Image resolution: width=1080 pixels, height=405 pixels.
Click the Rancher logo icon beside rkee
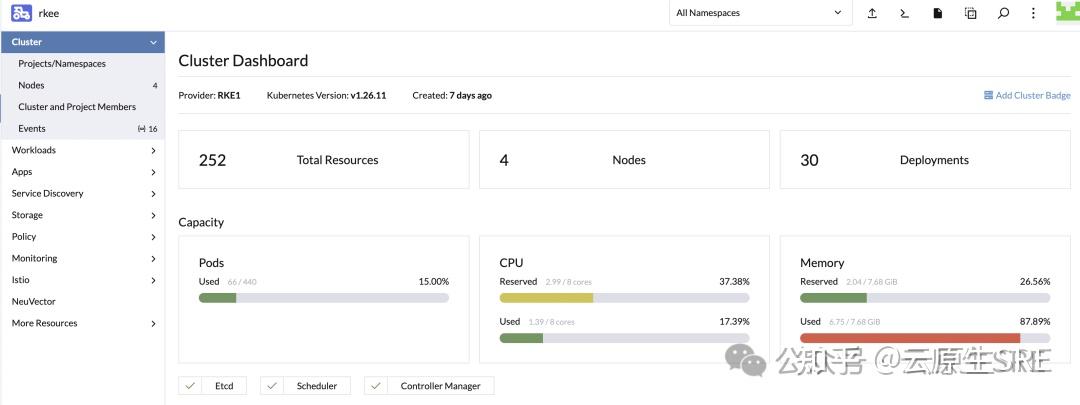click(x=22, y=14)
